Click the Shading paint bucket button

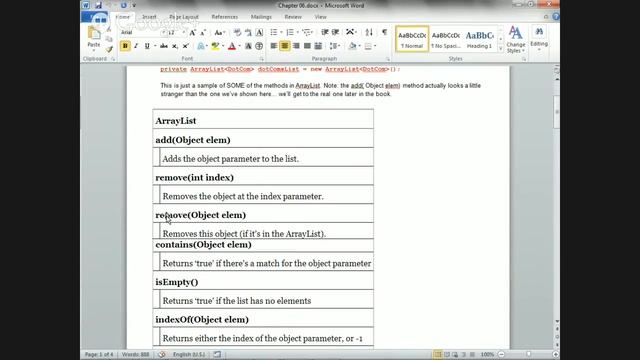(352, 46)
